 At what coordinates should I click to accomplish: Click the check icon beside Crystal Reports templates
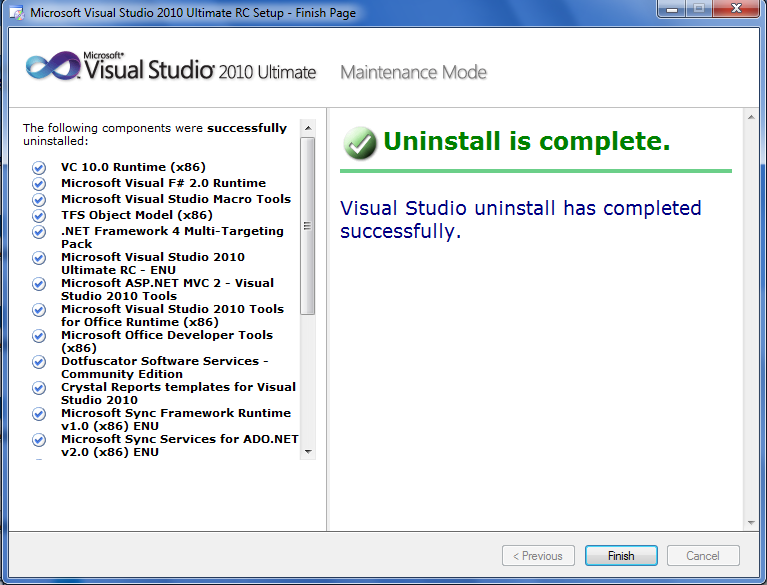click(39, 388)
